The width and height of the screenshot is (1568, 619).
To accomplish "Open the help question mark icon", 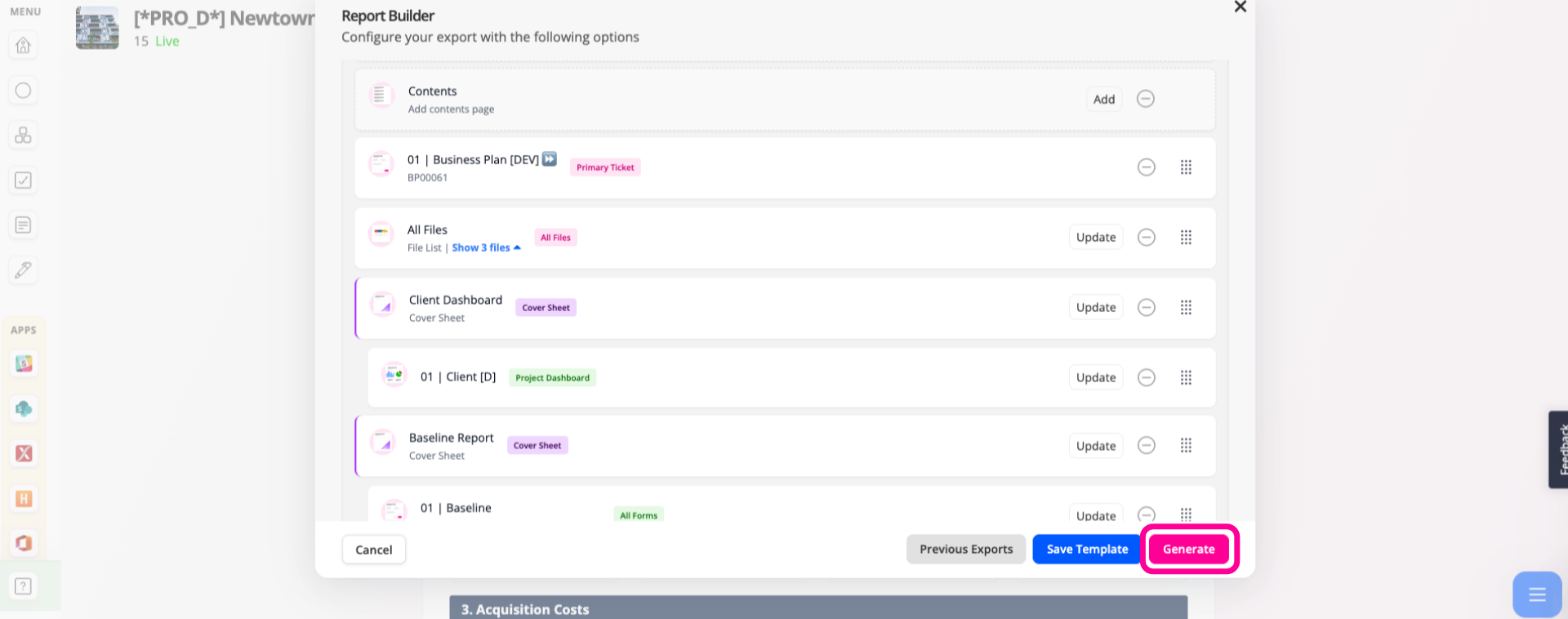I will 23,586.
